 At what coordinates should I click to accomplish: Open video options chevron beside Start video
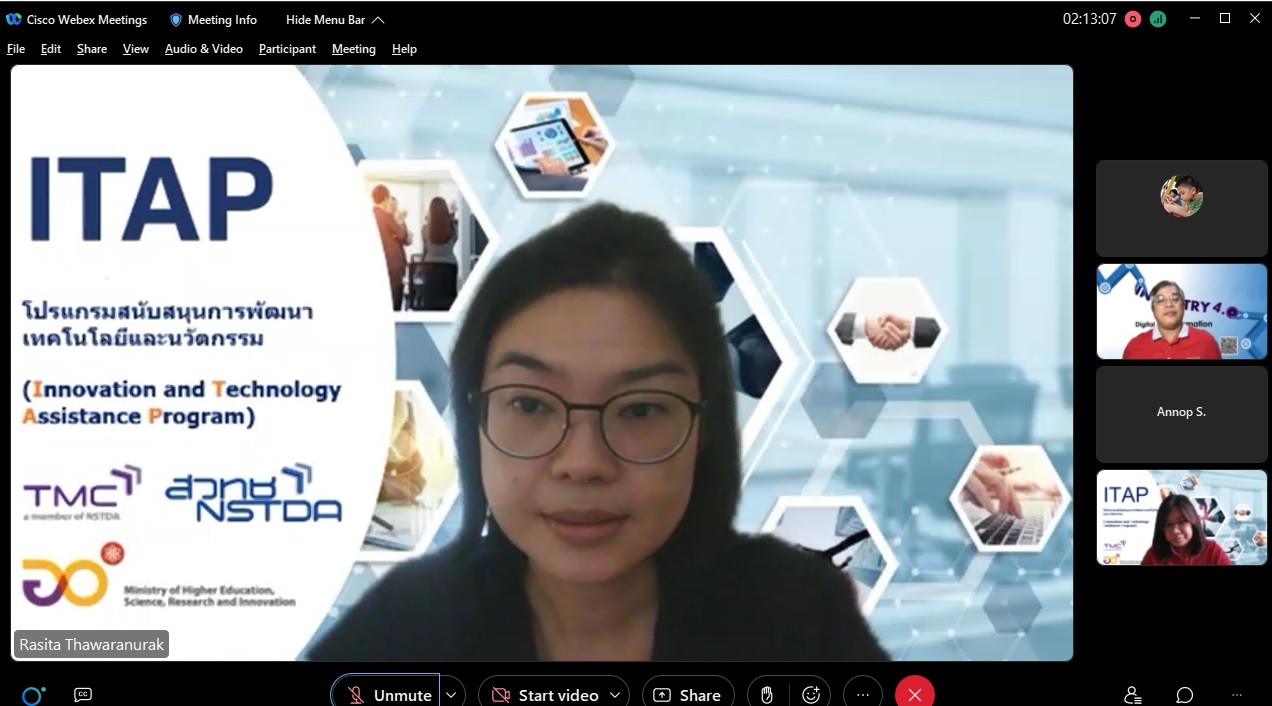tap(616, 694)
